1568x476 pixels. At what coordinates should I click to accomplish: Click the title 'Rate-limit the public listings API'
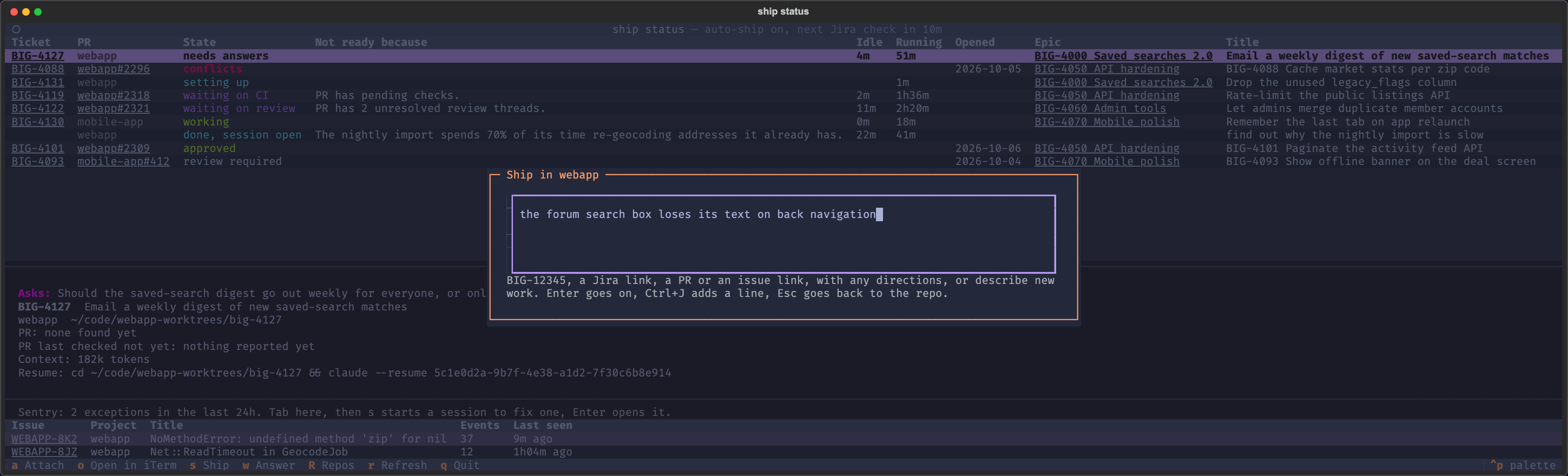[x=1338, y=96]
